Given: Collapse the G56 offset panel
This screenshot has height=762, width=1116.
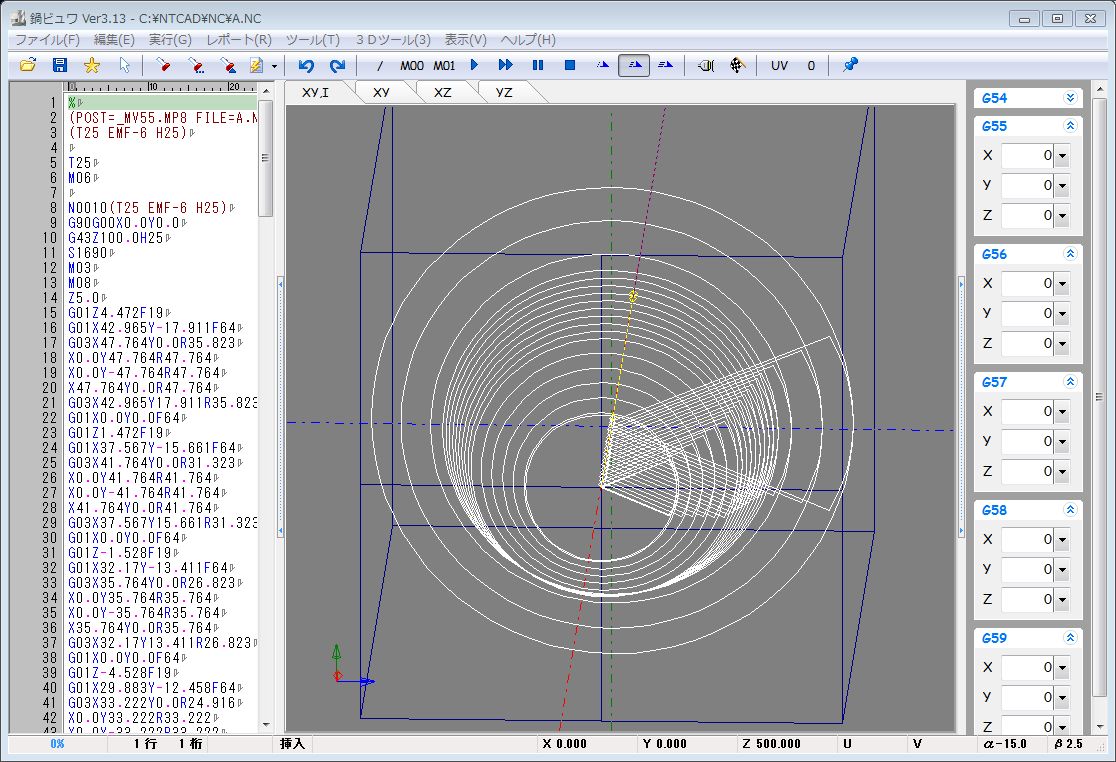Looking at the screenshot, I should (1070, 254).
